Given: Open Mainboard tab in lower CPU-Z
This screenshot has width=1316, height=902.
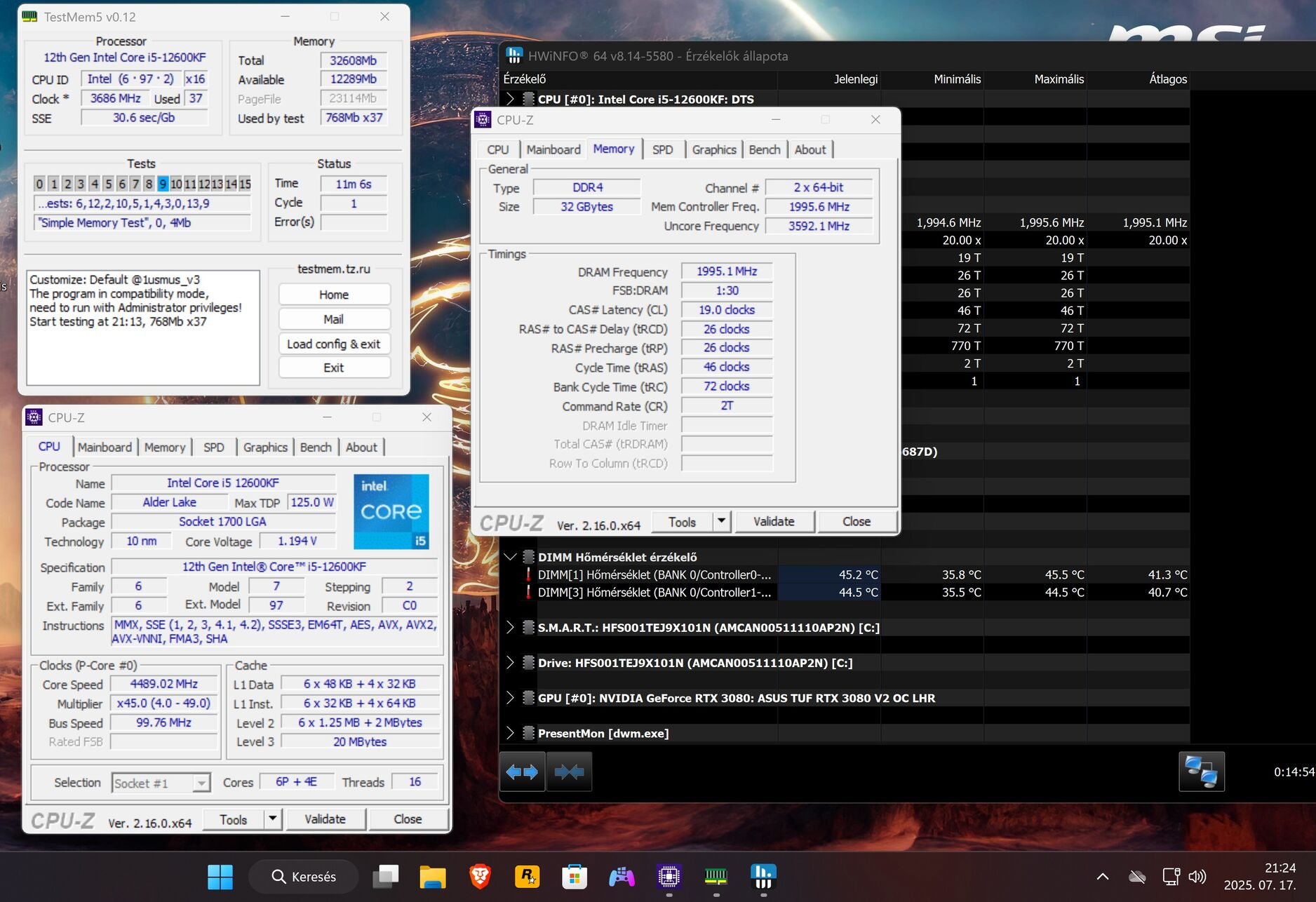Looking at the screenshot, I should point(105,447).
